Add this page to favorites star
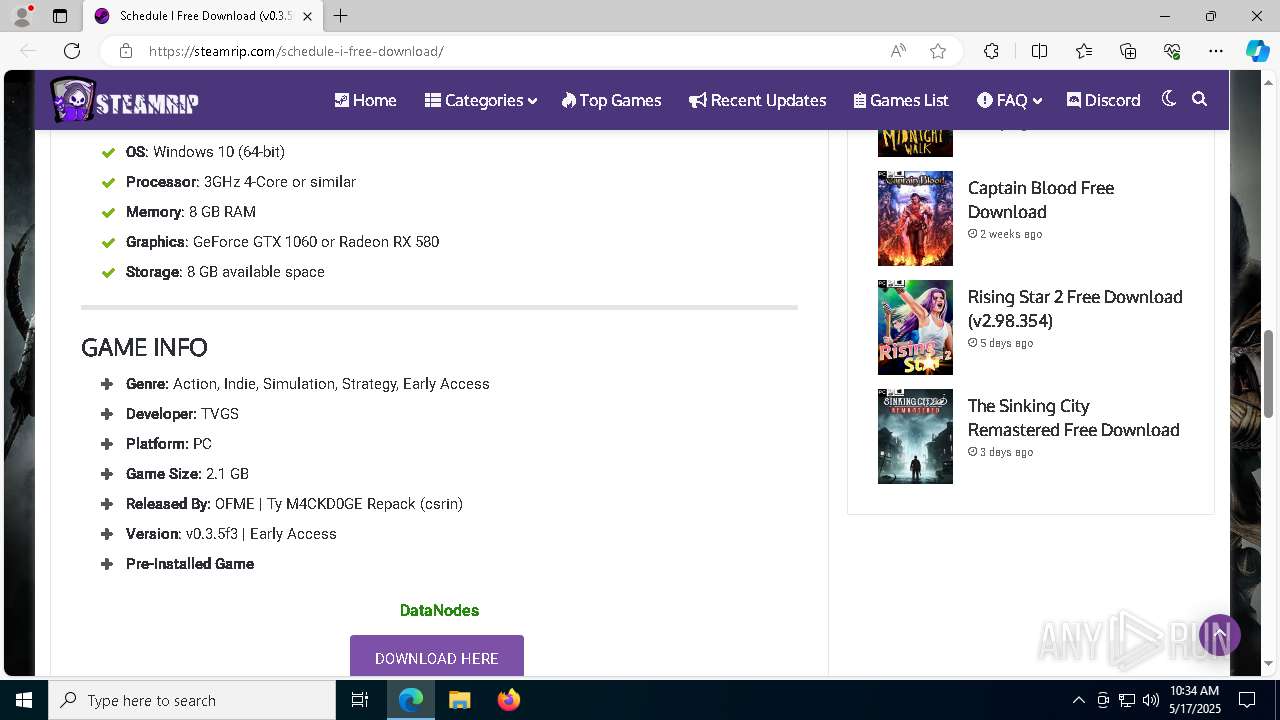The width and height of the screenshot is (1280, 720). [x=938, y=51]
